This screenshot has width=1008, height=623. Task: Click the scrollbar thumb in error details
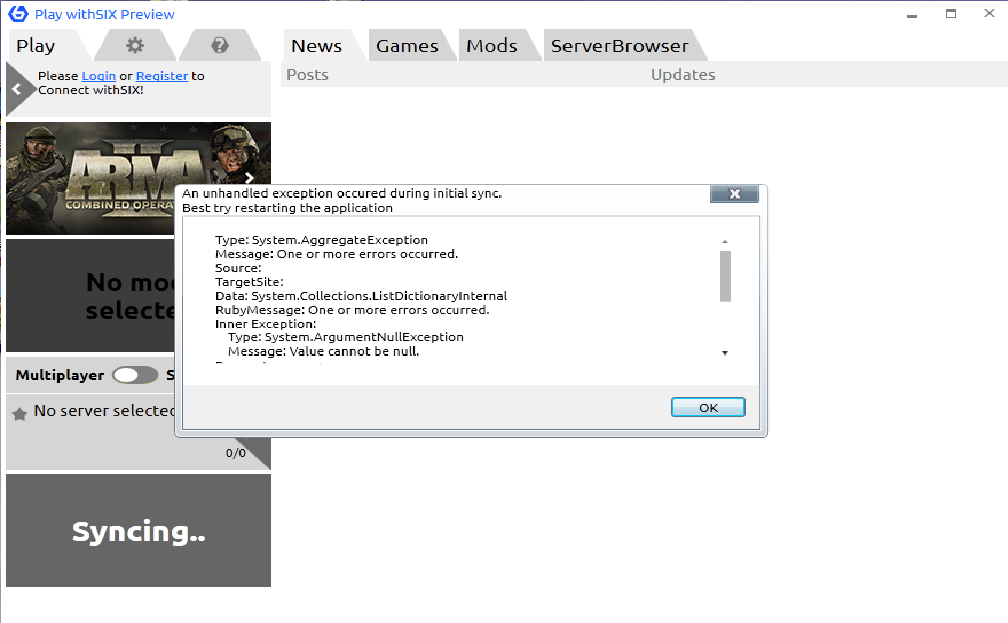pos(725,276)
